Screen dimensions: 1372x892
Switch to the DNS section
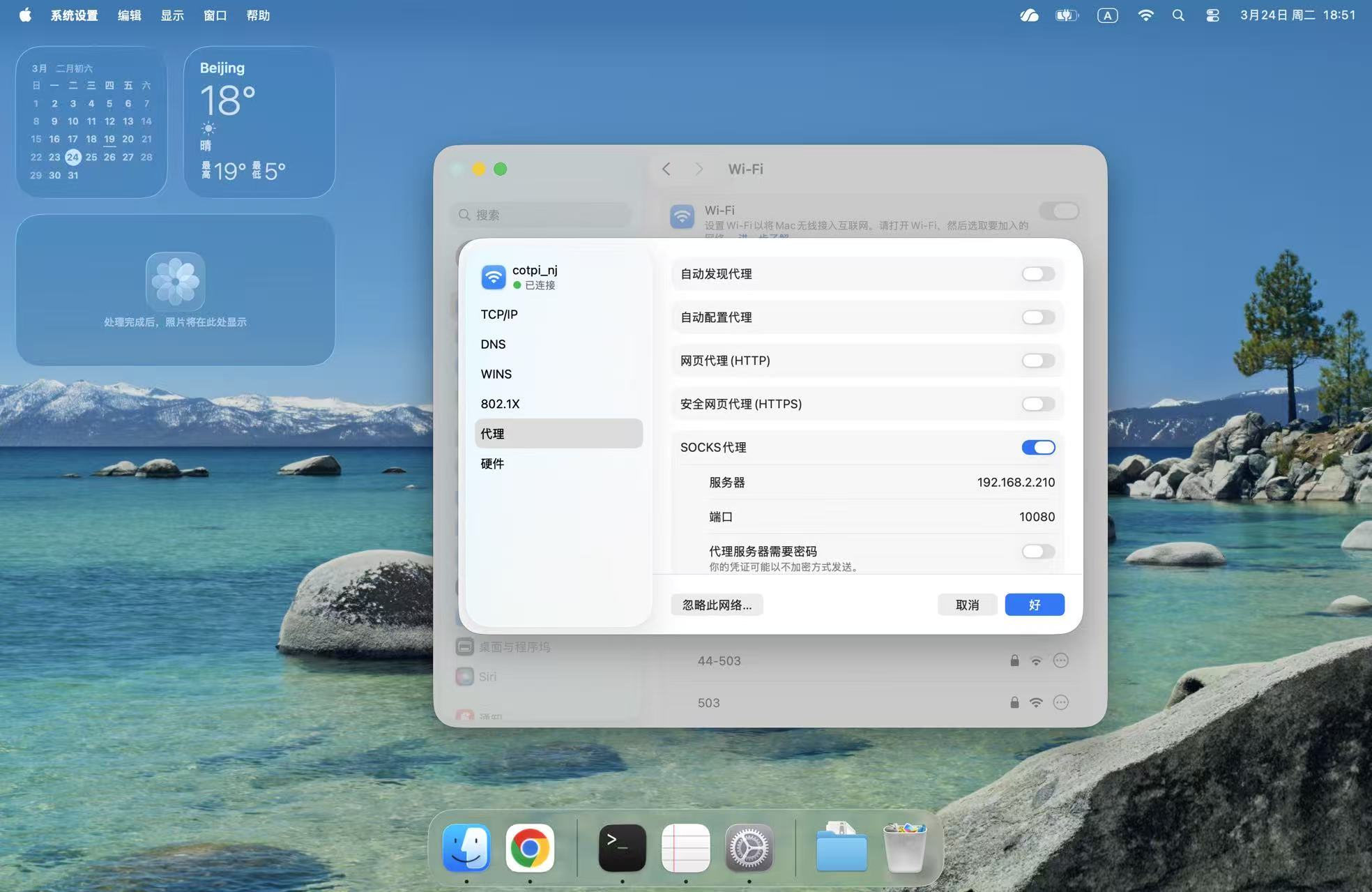(x=493, y=345)
